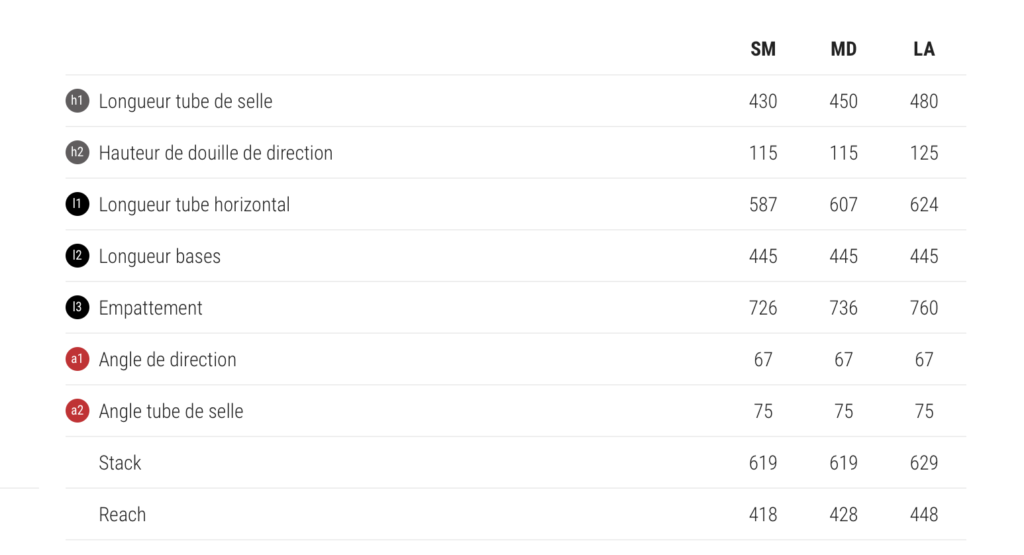This screenshot has height=555, width=1024.
Task: Select the SM size column header
Action: pyautogui.click(x=763, y=49)
